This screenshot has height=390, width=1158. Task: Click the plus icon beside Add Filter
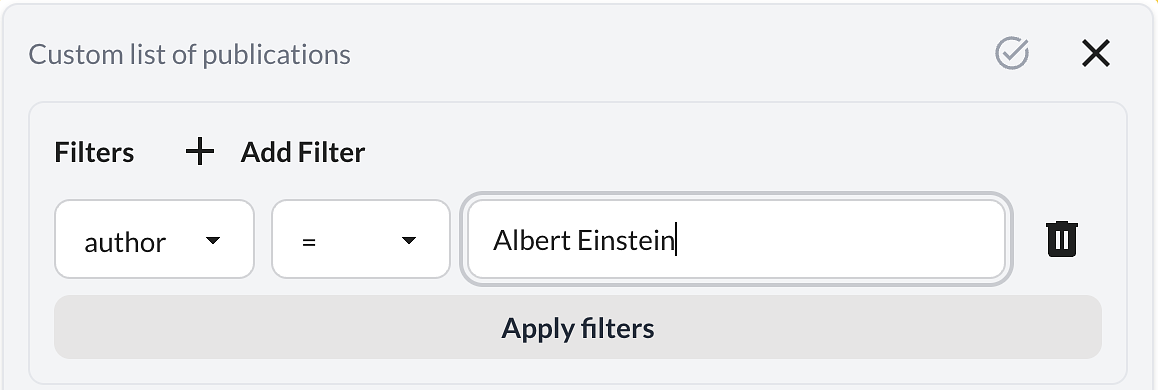(x=199, y=152)
